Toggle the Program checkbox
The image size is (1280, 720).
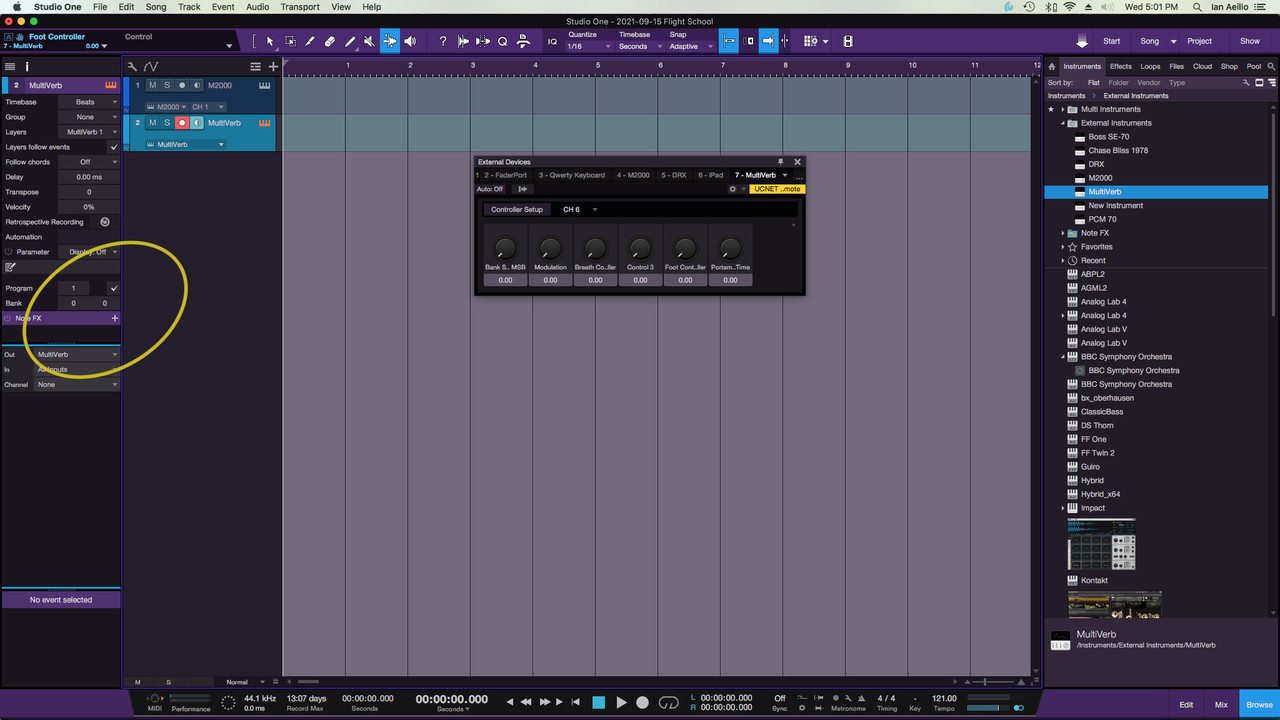(x=113, y=288)
